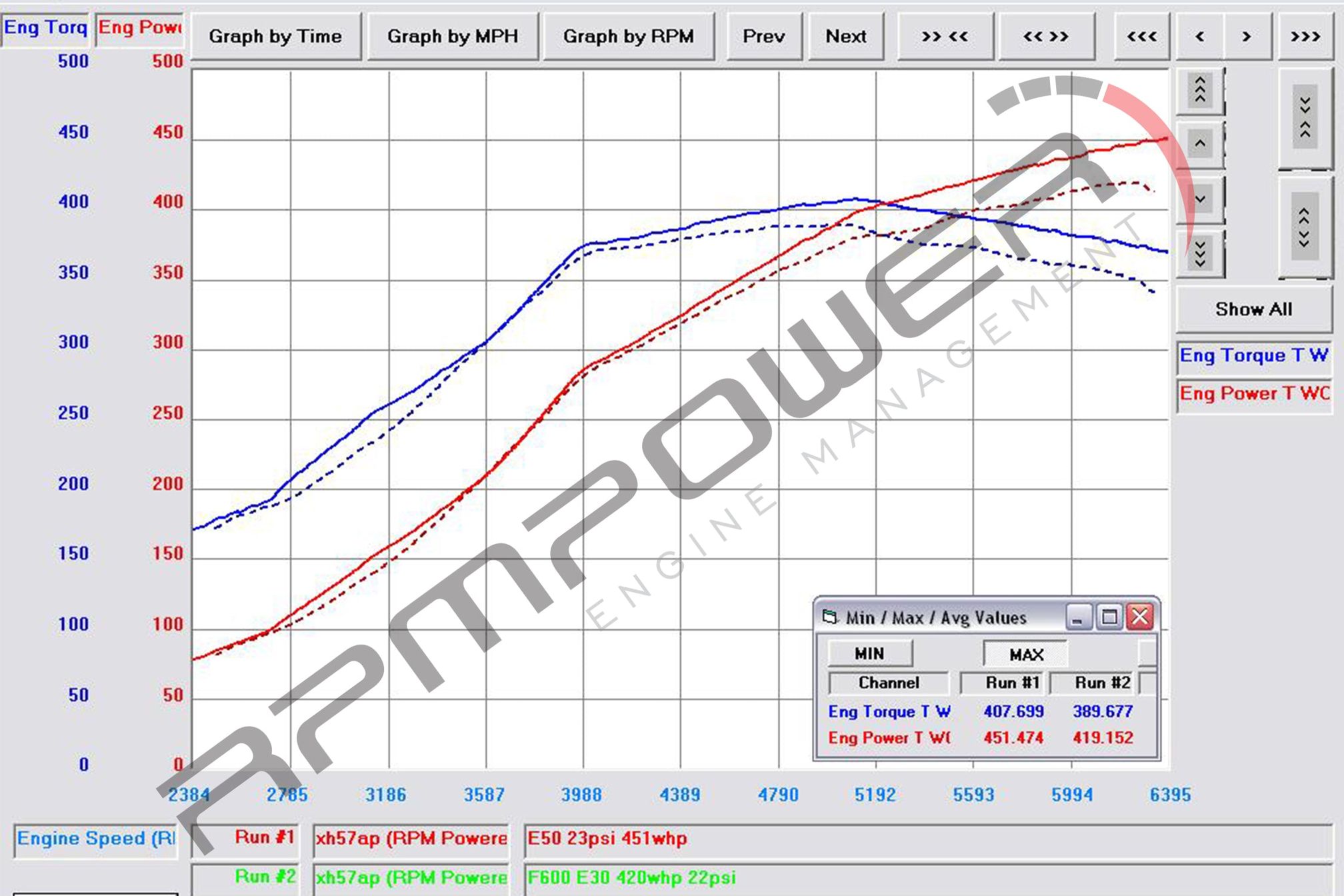Click the F600 E30 420whp 22psi notes field
Viewport: 1344px width, 896px height.
tap(927, 879)
